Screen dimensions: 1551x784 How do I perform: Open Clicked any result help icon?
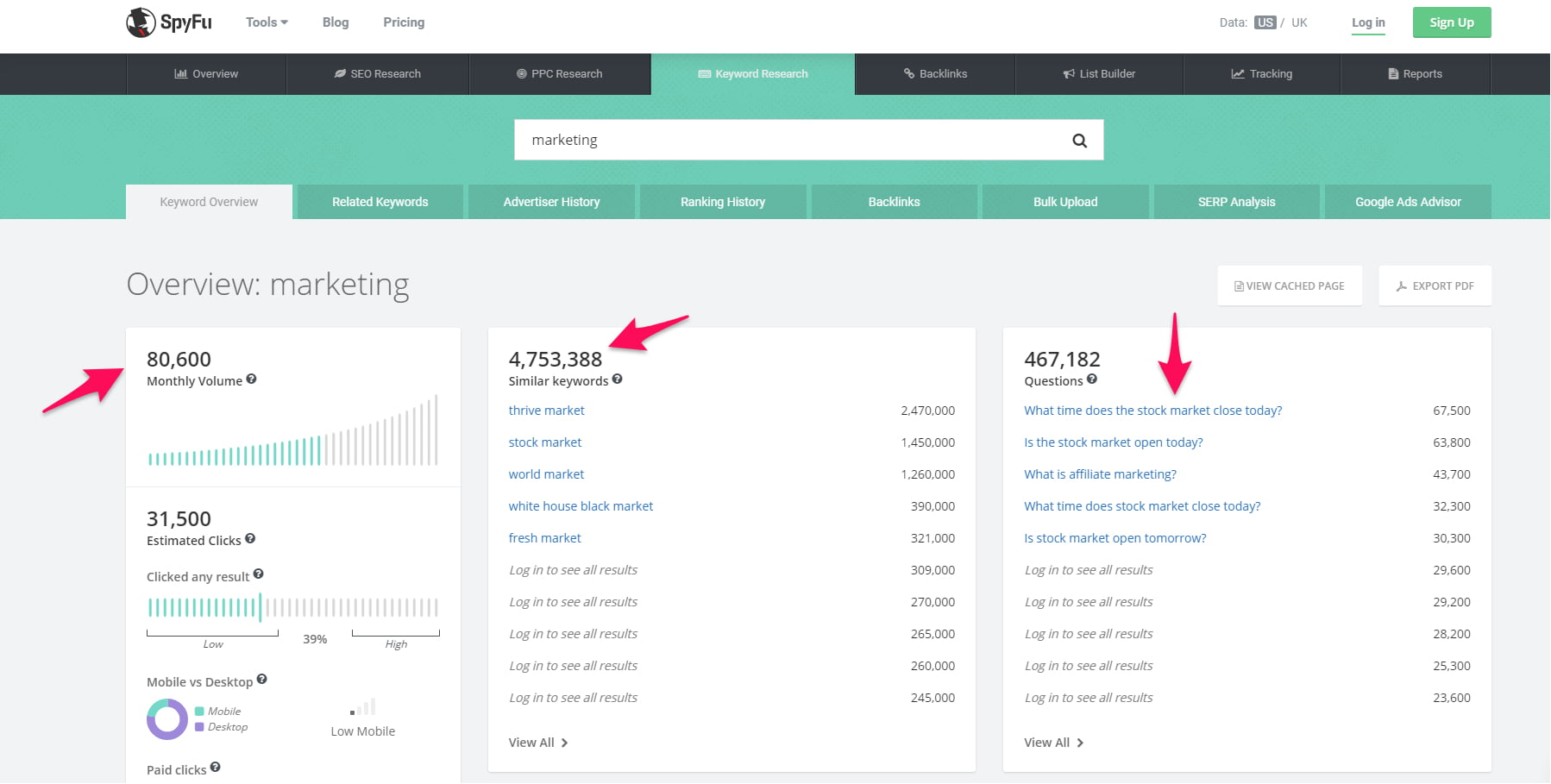(x=258, y=574)
